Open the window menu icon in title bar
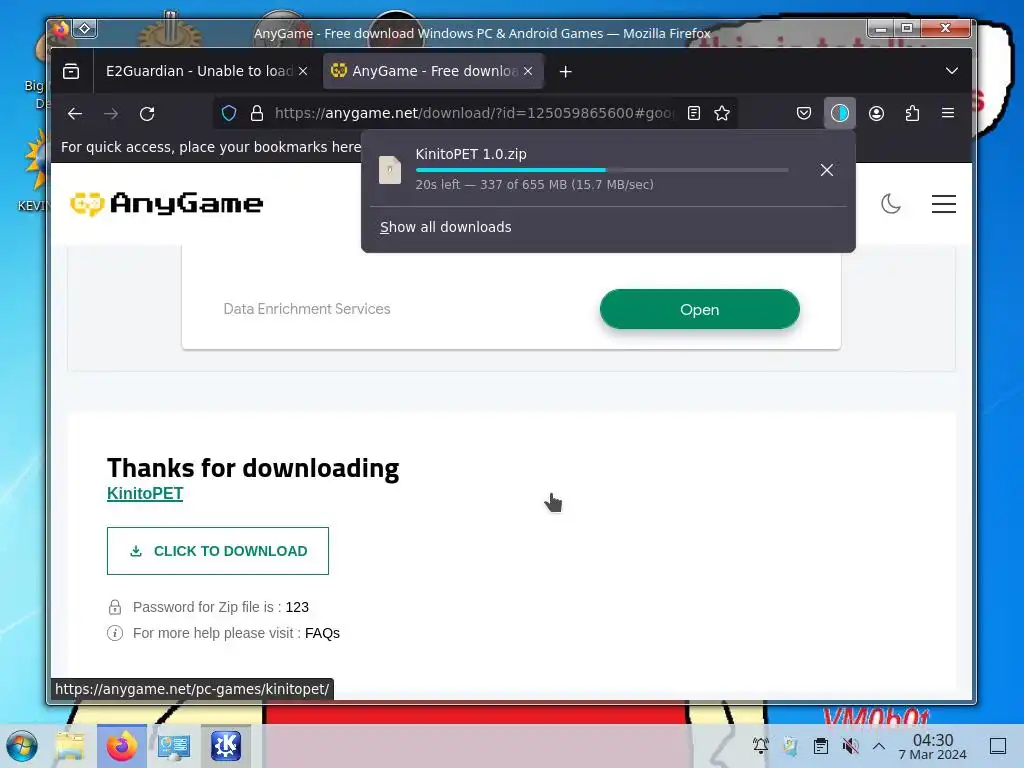Screen dimensions: 1024x768 coord(61,29)
